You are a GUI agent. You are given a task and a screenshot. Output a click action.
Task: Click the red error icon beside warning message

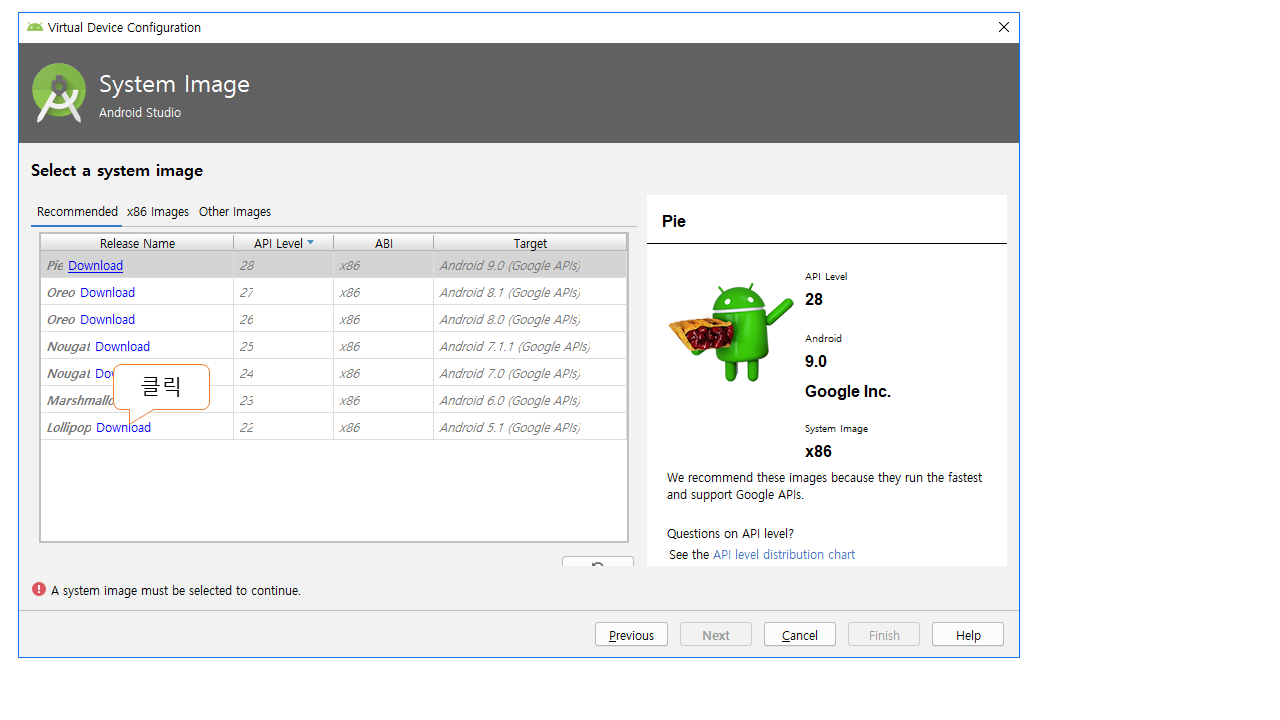(x=39, y=590)
